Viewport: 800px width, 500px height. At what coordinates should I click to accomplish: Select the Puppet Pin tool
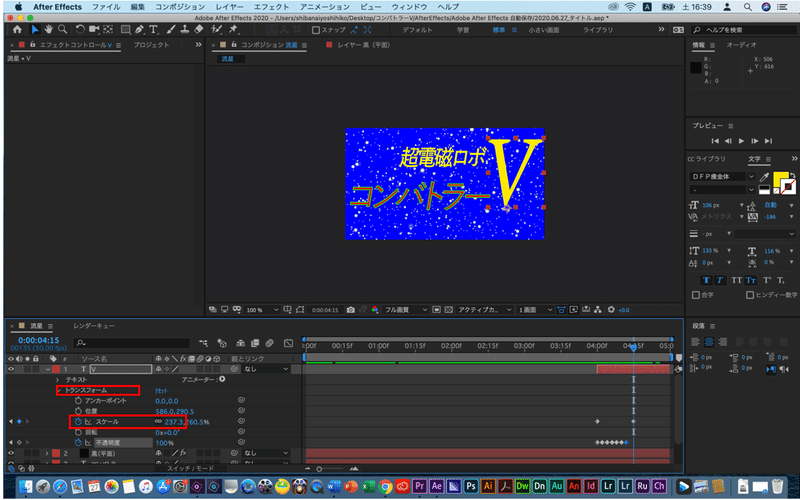233,30
